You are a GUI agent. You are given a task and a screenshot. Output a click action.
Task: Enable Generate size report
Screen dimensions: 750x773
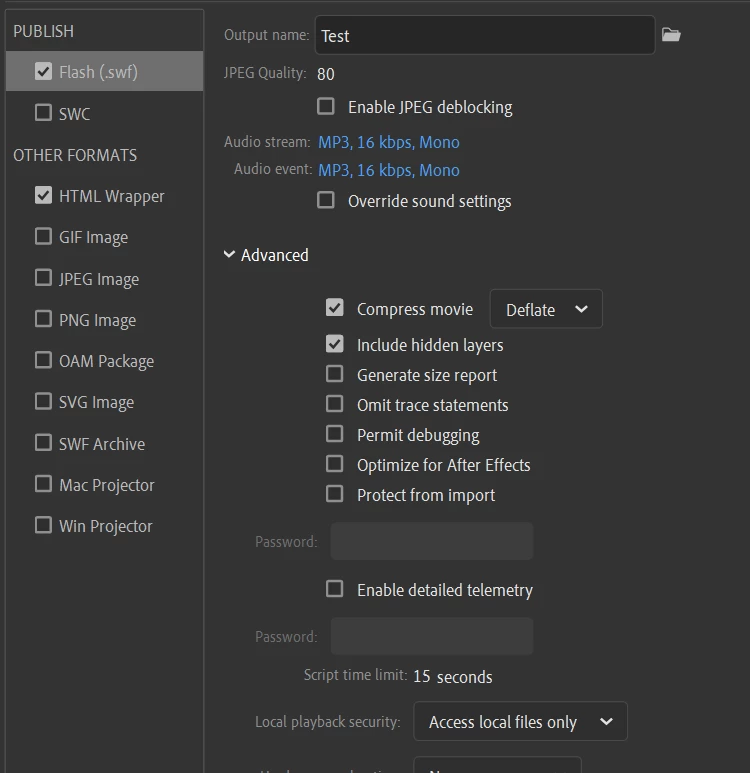point(335,374)
